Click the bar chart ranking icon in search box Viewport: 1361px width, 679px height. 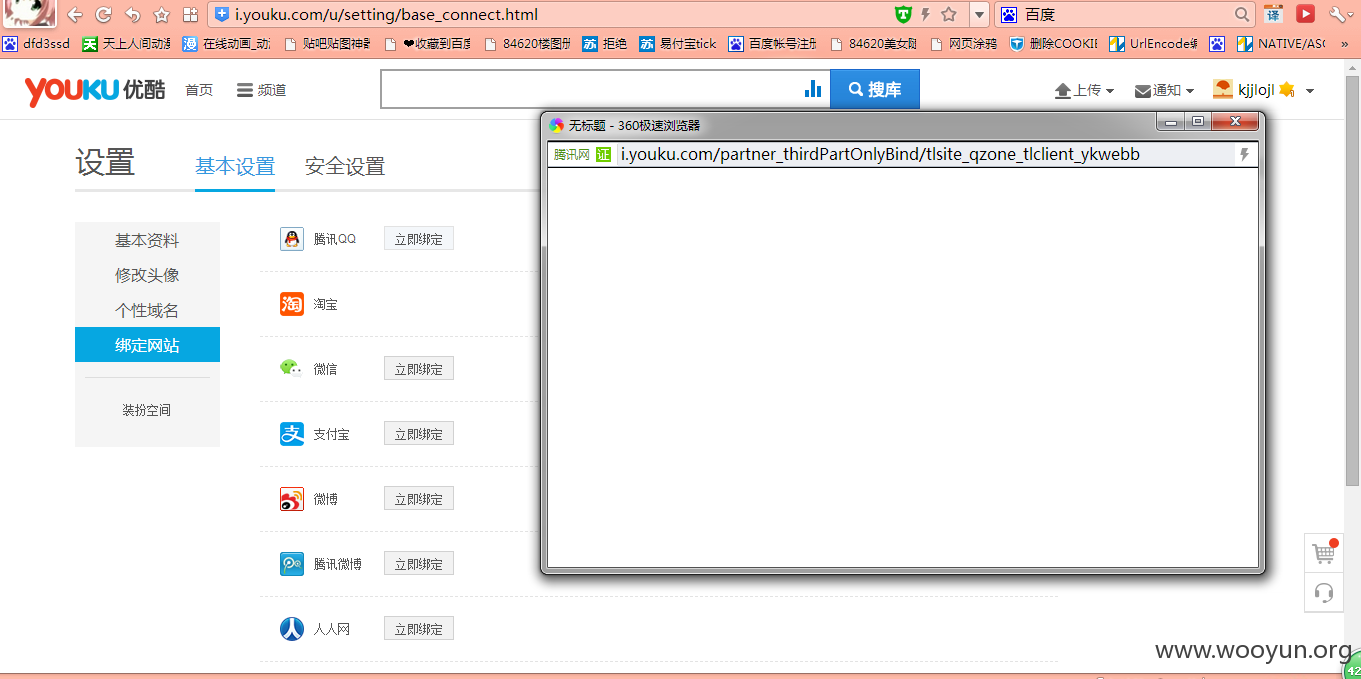pyautogui.click(x=813, y=89)
